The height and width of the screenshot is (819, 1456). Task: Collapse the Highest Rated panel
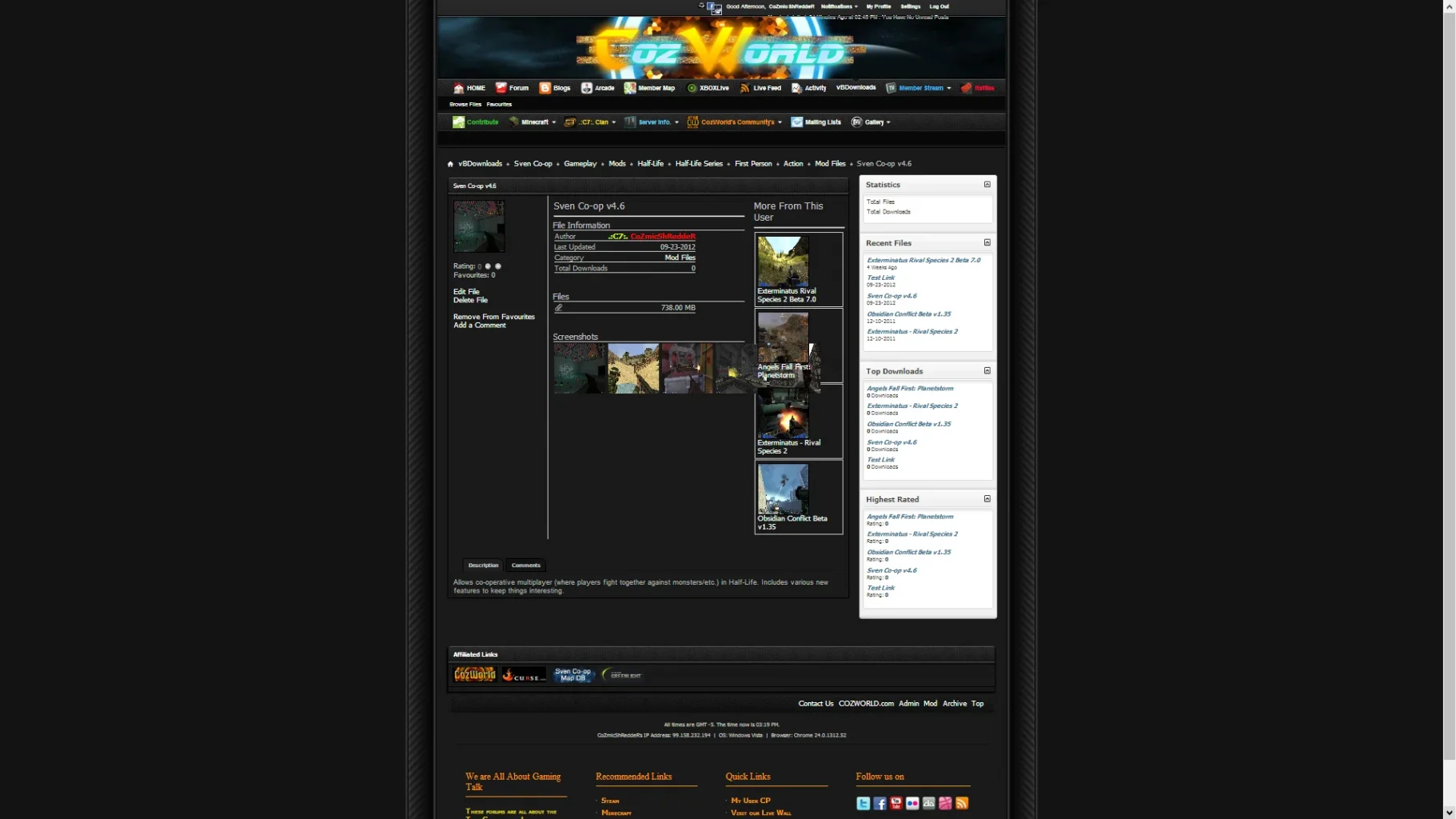(x=987, y=499)
